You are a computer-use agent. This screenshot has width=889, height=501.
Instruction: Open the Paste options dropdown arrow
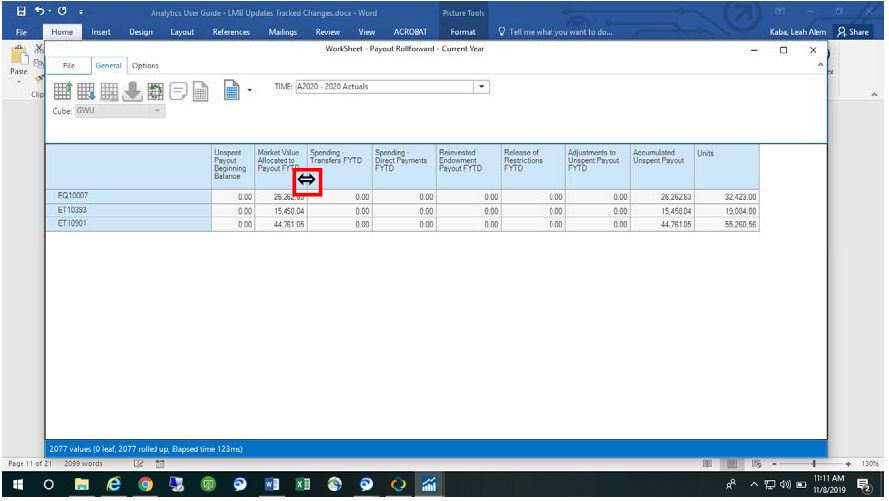19,82
